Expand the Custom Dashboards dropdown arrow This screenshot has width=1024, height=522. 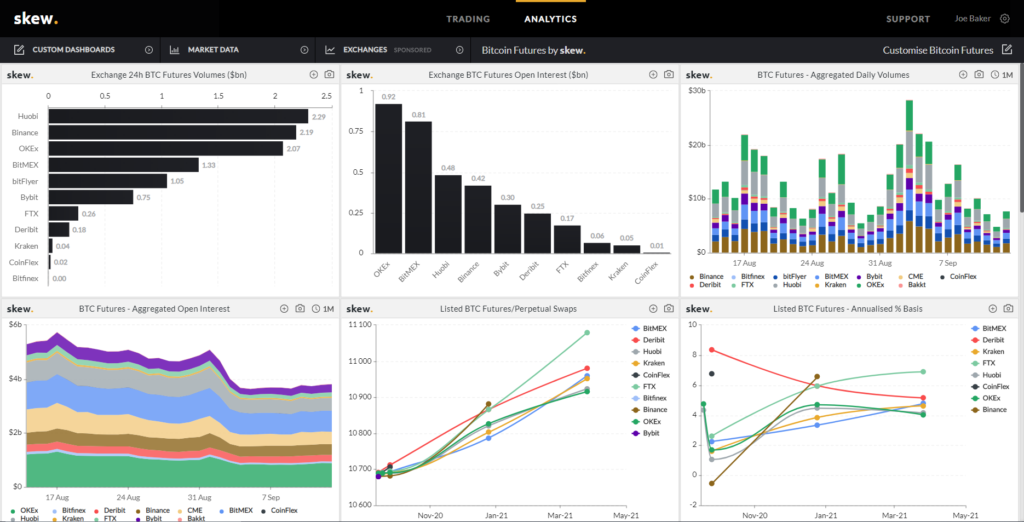tap(148, 50)
